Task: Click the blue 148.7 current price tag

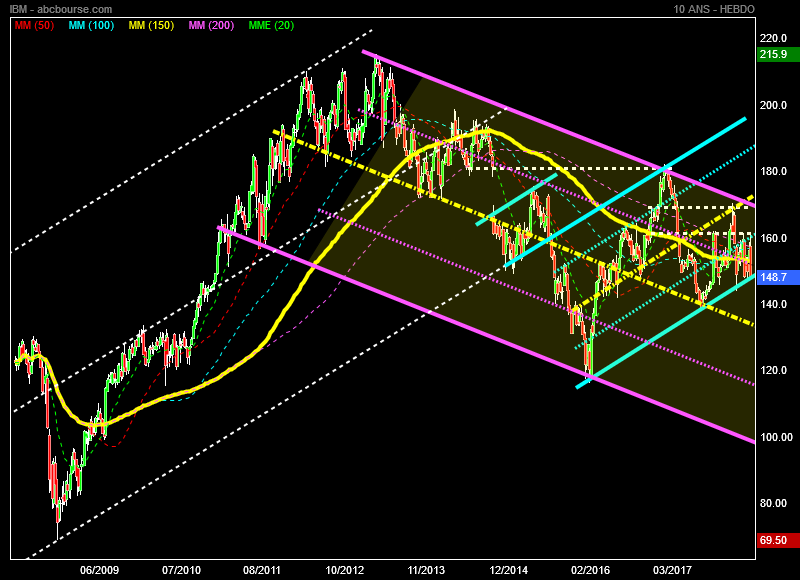Action: tap(778, 277)
